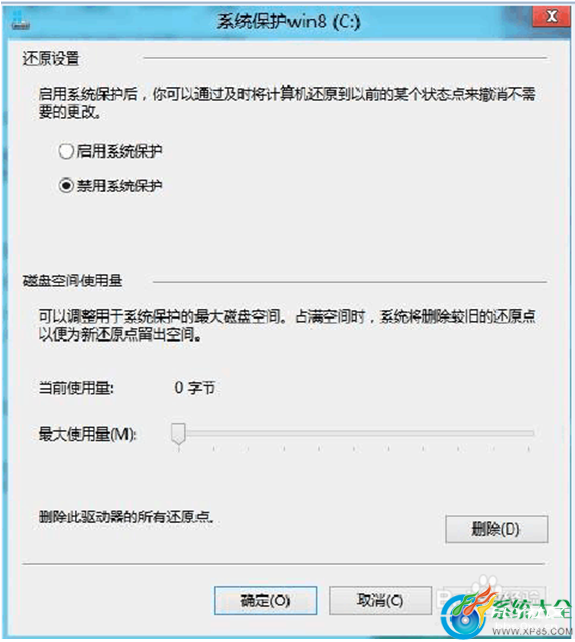Click the 删除此驱动器的所有还原点 description text
The width and height of the screenshot is (575, 642).
tap(126, 517)
